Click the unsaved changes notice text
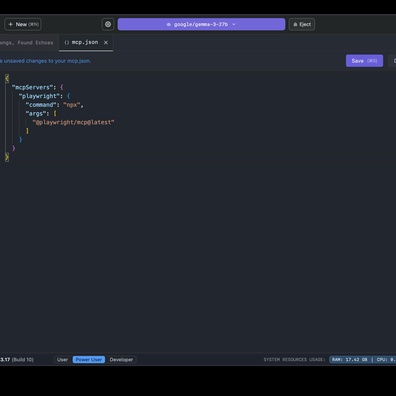 tap(45, 61)
